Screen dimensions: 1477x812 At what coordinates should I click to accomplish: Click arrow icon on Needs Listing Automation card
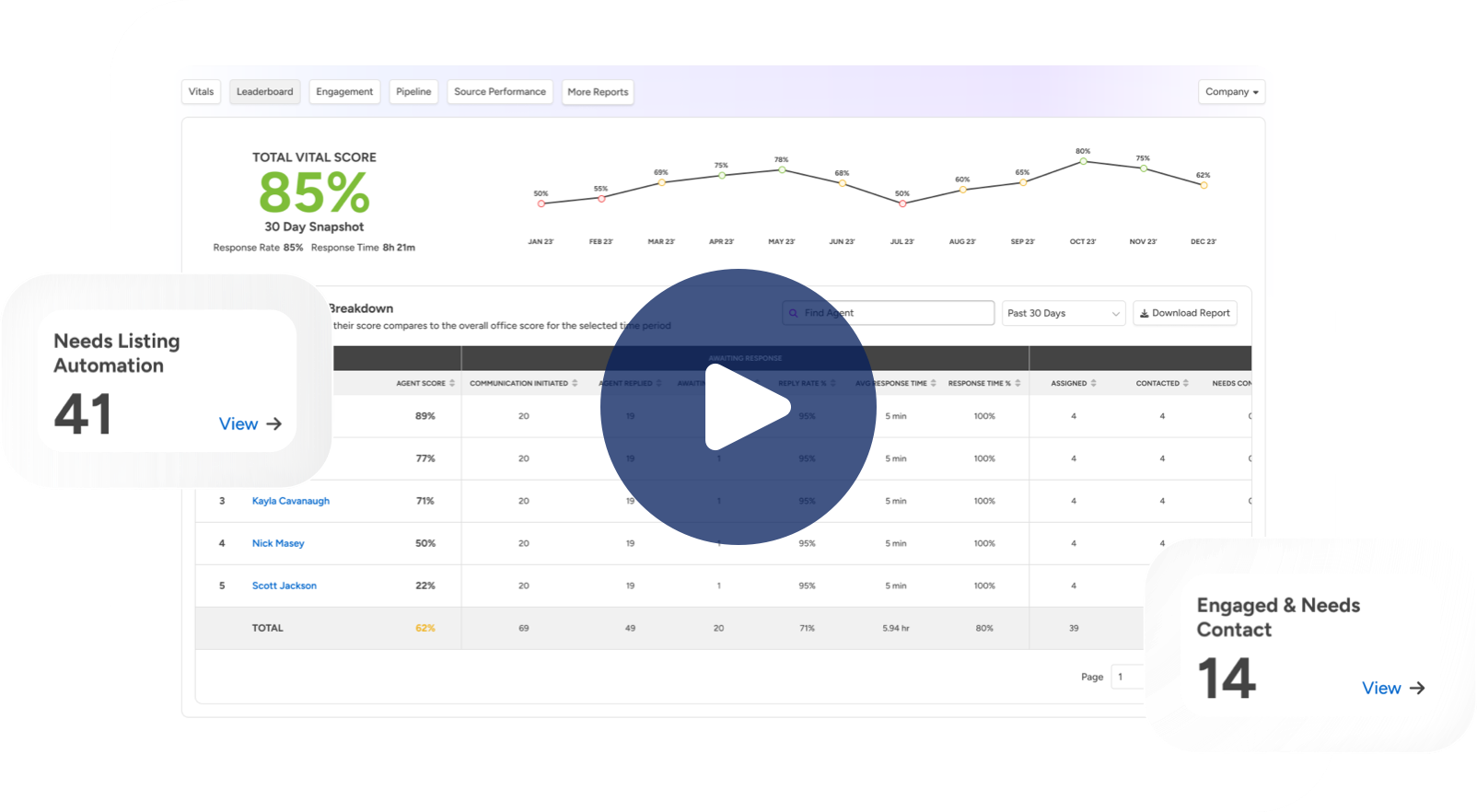click(273, 424)
